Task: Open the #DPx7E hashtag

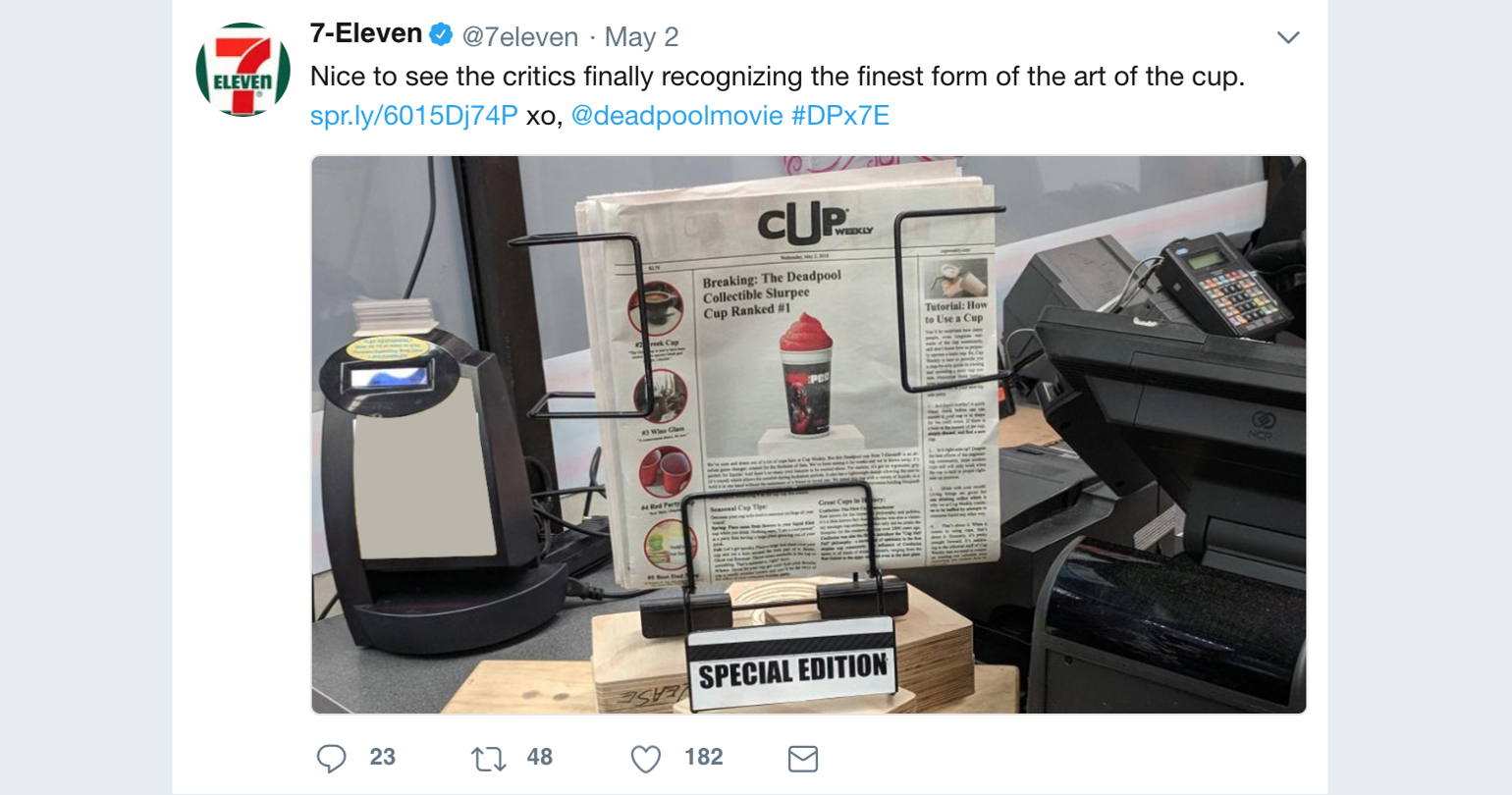Action: tap(840, 116)
